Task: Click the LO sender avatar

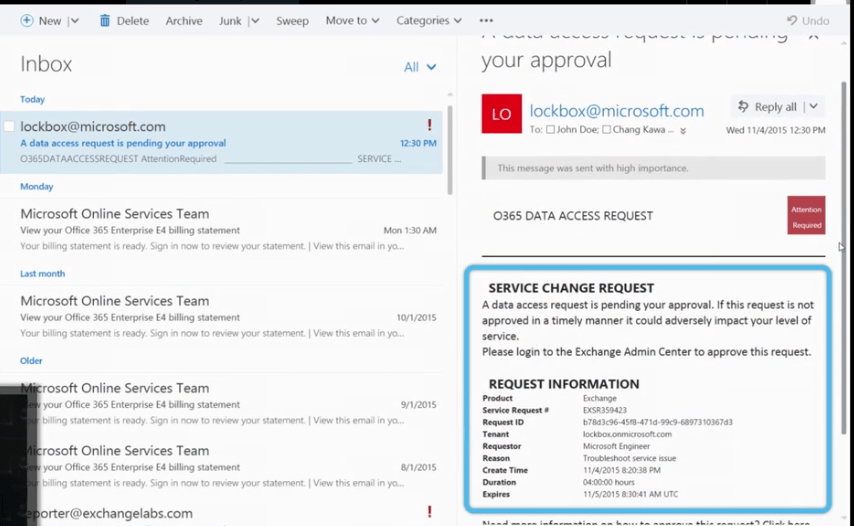Action: (501, 114)
